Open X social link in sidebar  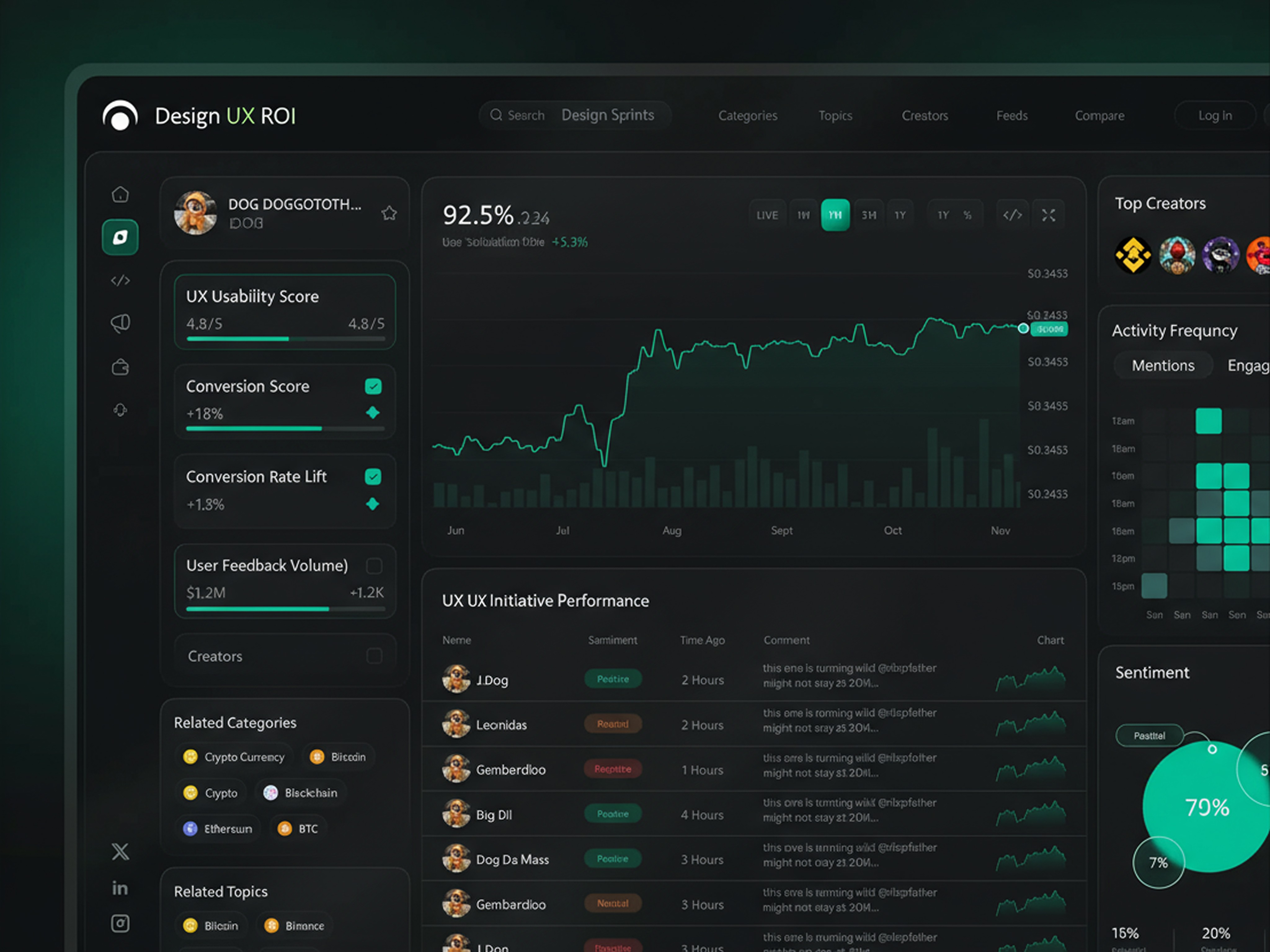120,852
